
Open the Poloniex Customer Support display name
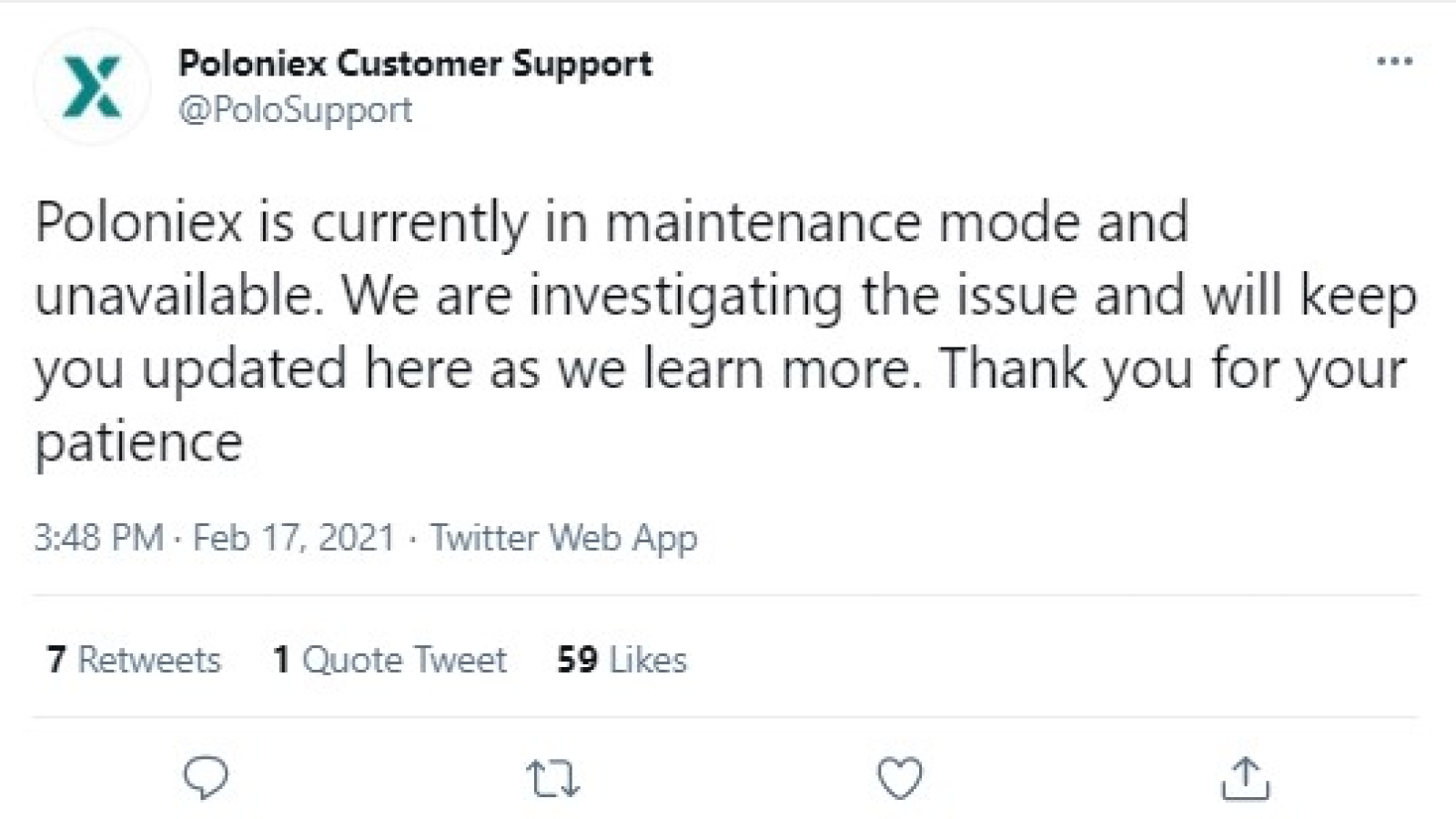[x=415, y=64]
